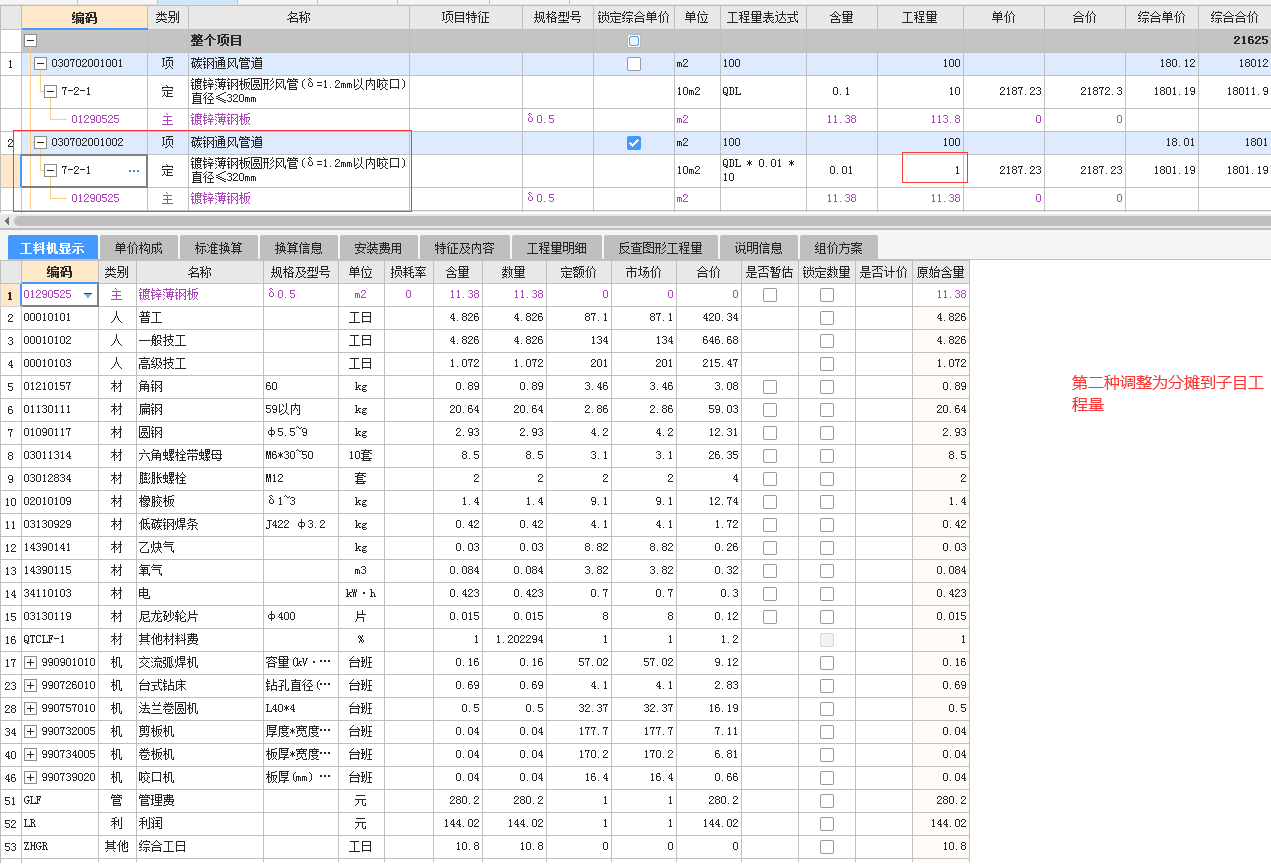
Task: Switch to the 特征及内容 tab
Action: point(464,248)
